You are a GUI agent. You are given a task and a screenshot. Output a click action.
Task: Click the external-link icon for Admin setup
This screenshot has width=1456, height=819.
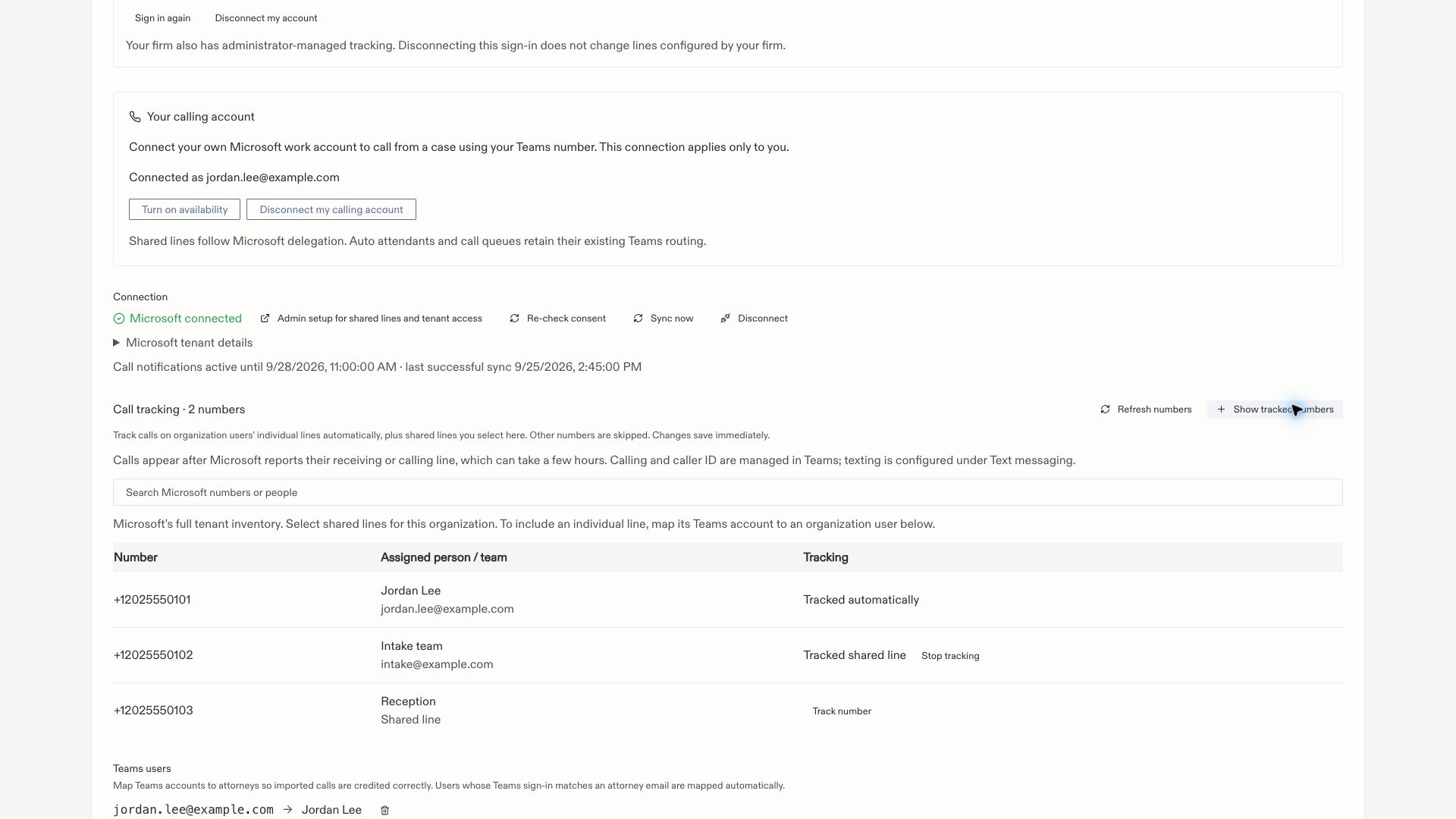[265, 318]
